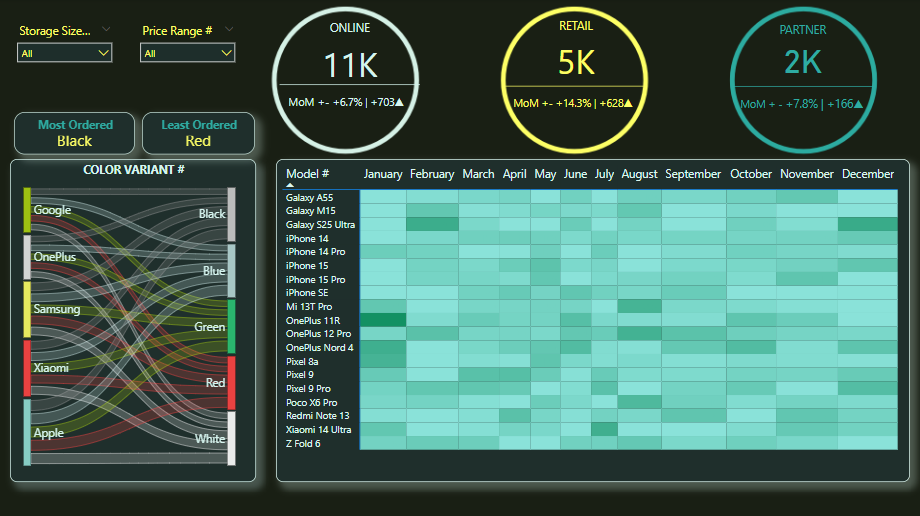The width and height of the screenshot is (920, 516).
Task: Select the OnePlus 11R row label
Action: (313, 321)
